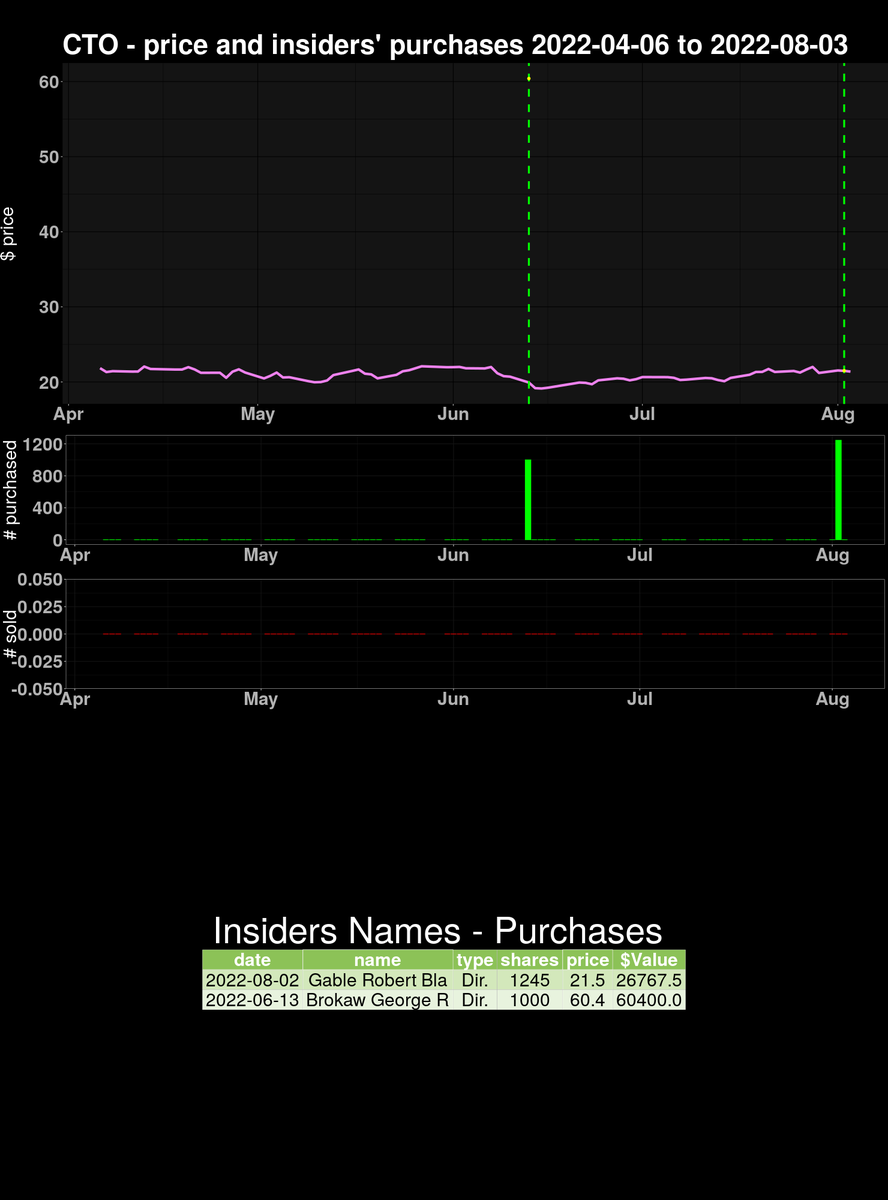Click the '50' tick on price axis

[x=48, y=156]
